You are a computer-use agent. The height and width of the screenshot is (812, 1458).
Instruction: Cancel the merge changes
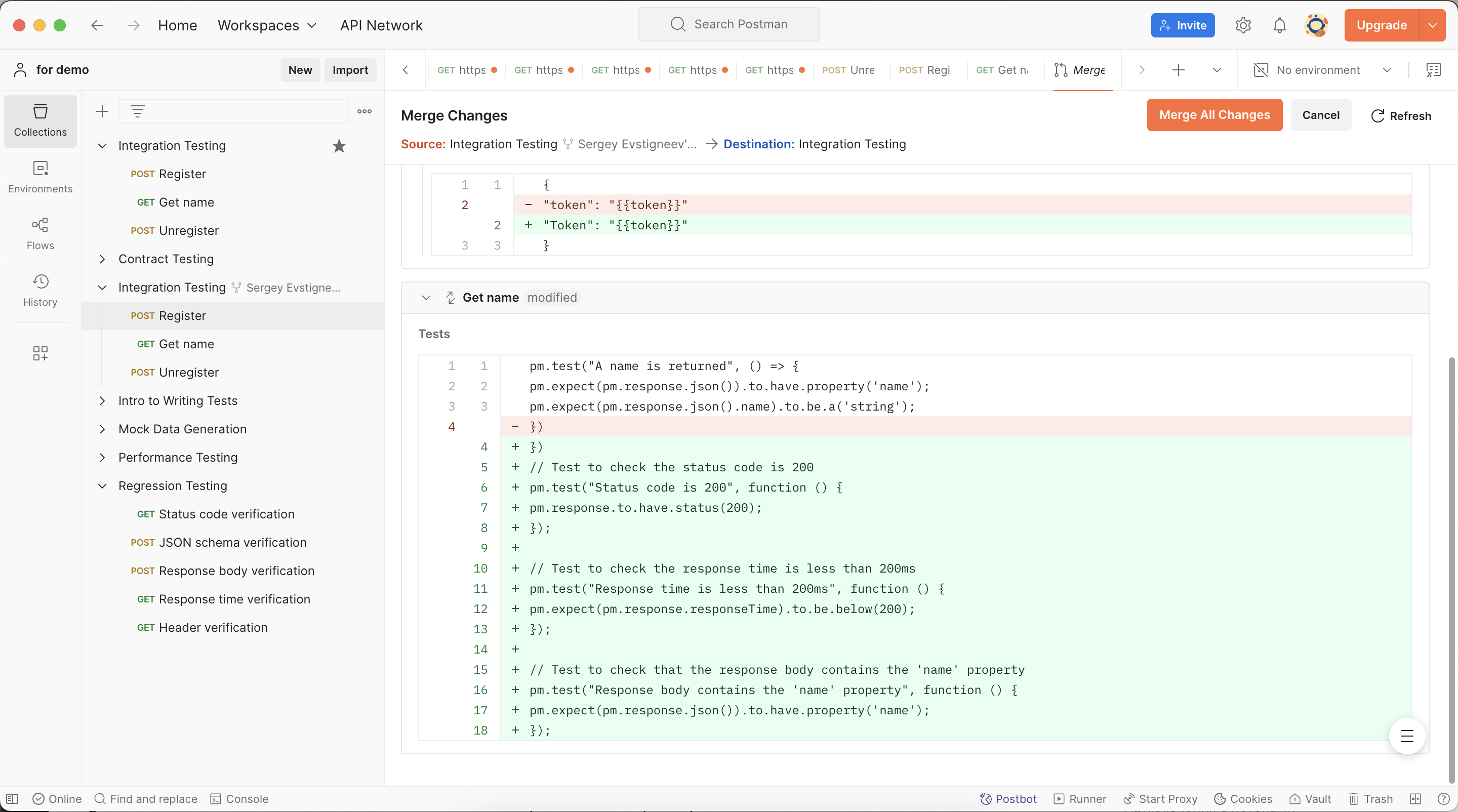1321,115
